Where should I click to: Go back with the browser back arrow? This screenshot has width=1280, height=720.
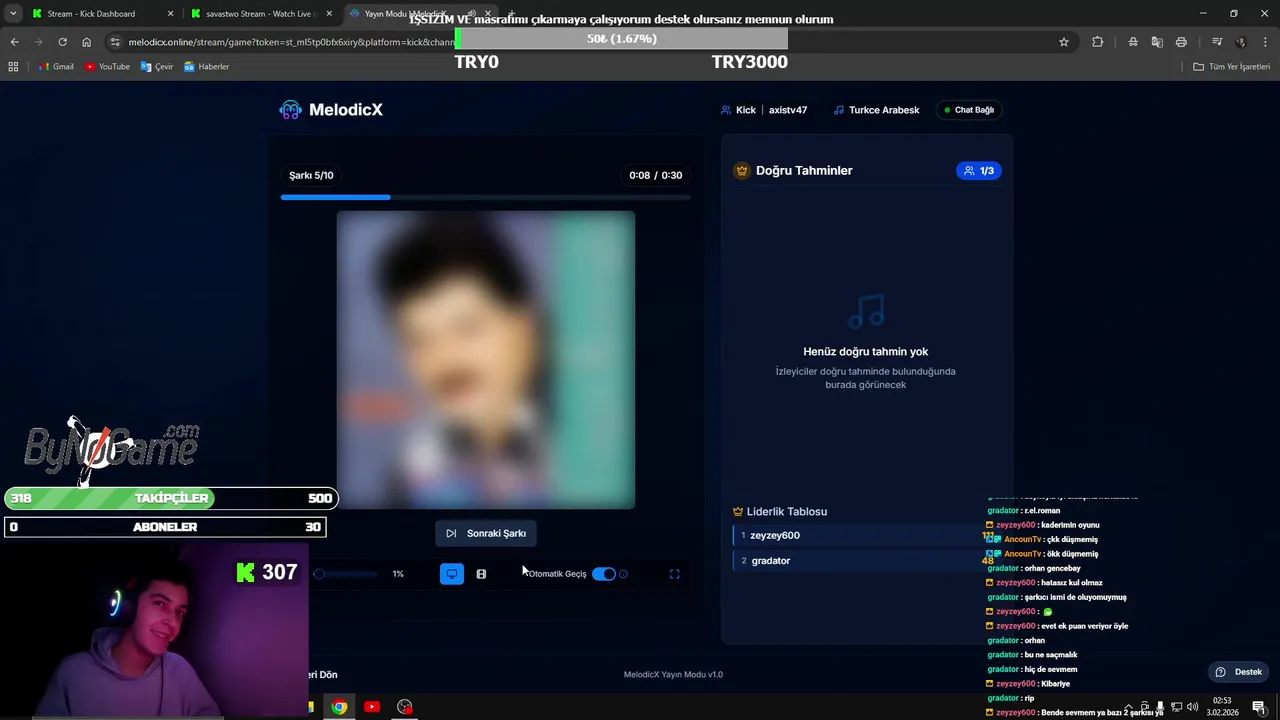pyautogui.click(x=14, y=42)
